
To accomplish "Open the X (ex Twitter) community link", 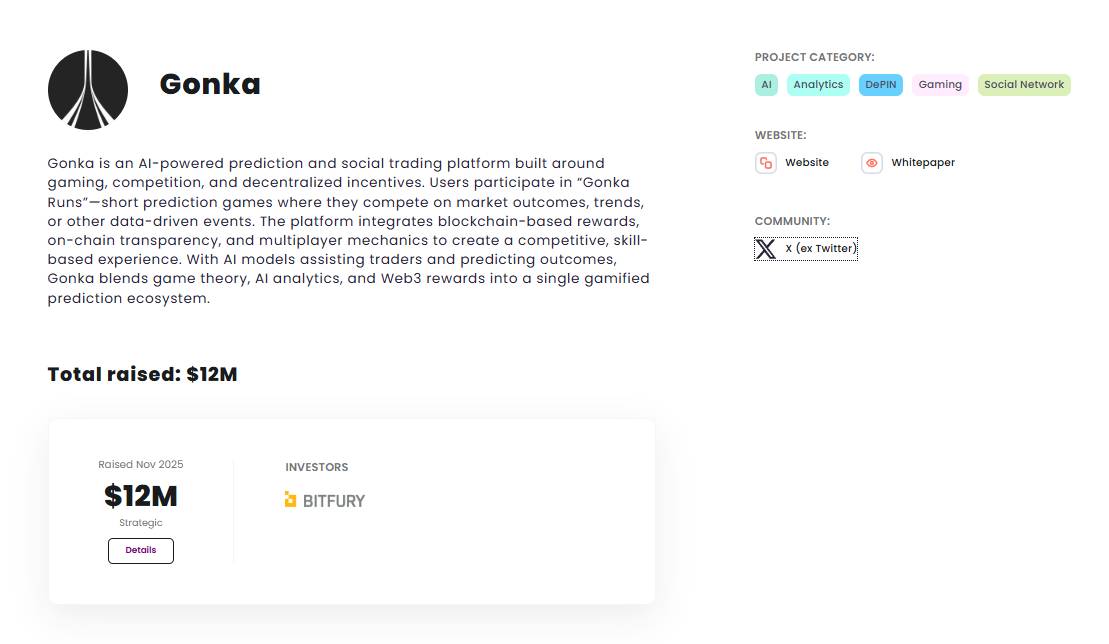I will 821,249.
